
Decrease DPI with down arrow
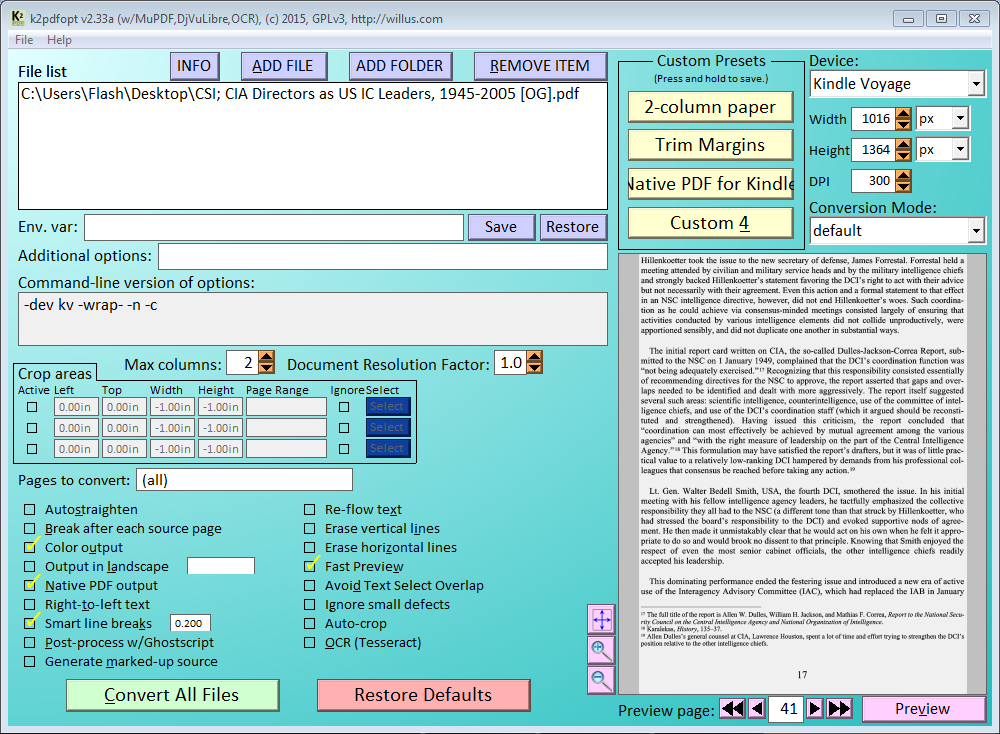coord(903,187)
